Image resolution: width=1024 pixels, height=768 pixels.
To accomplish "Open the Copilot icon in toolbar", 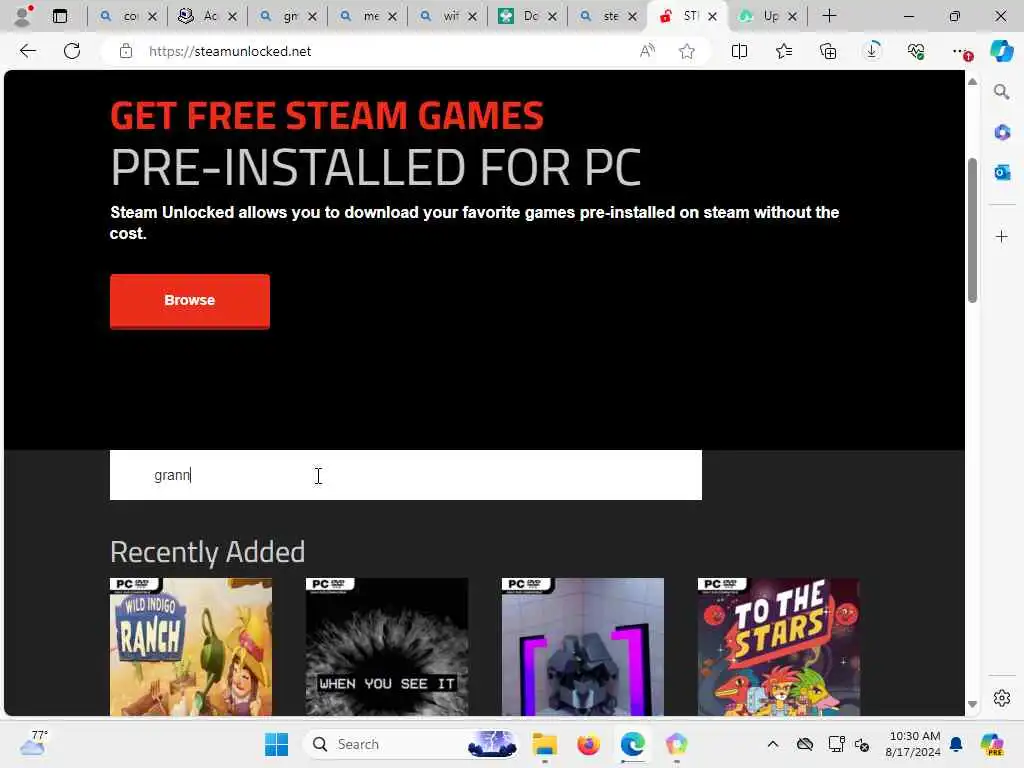I will (1001, 51).
